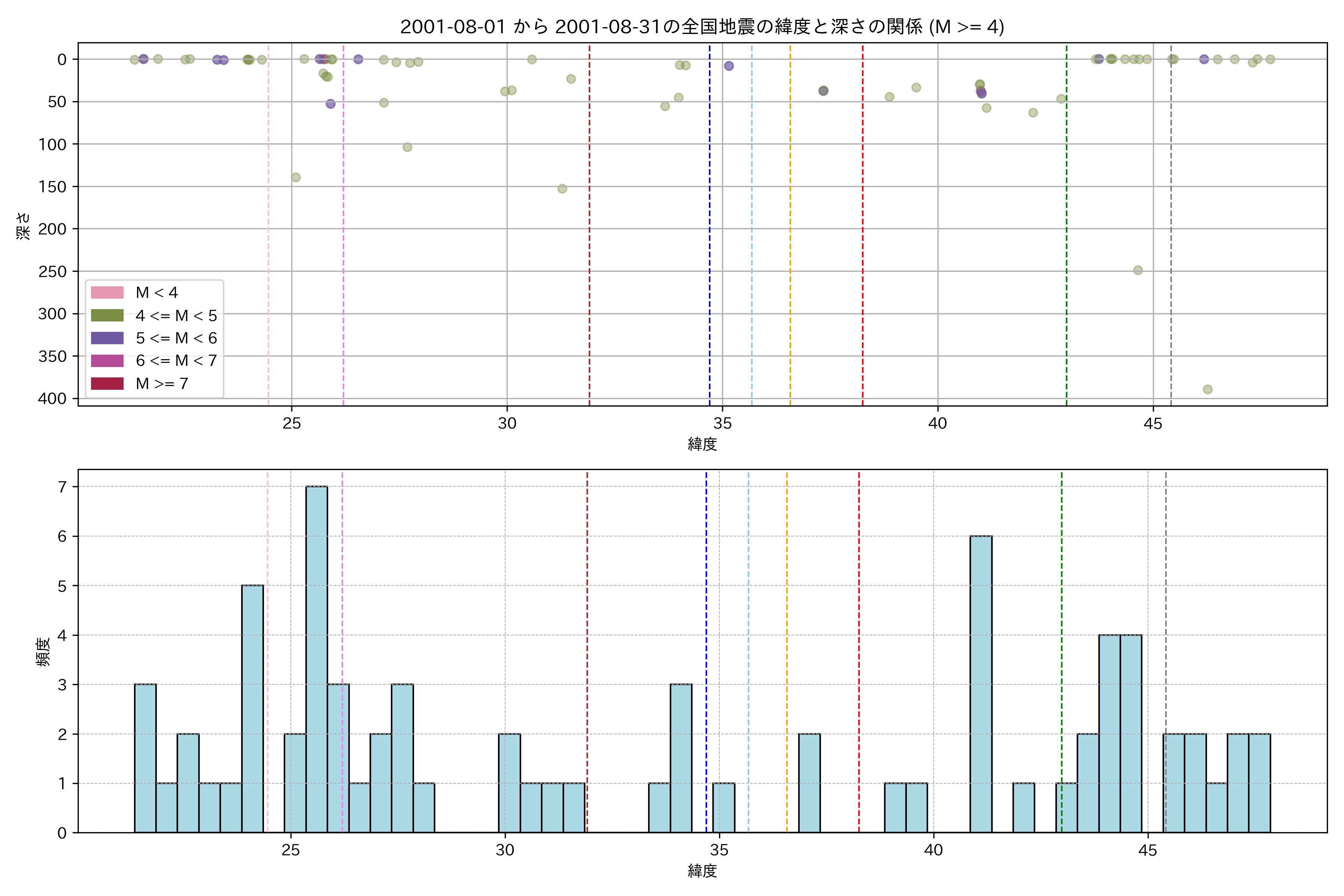
Task: Click the magenta '6 <= M < 7' legend swatch
Action: pos(107,361)
